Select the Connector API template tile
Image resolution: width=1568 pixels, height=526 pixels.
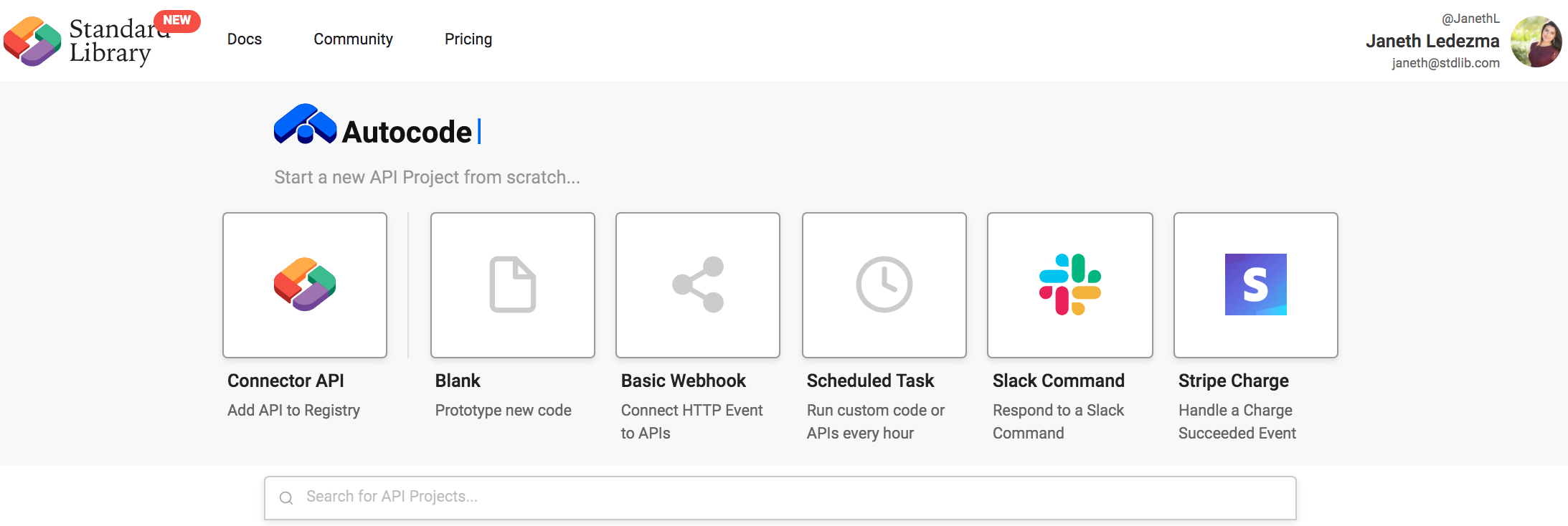click(305, 284)
